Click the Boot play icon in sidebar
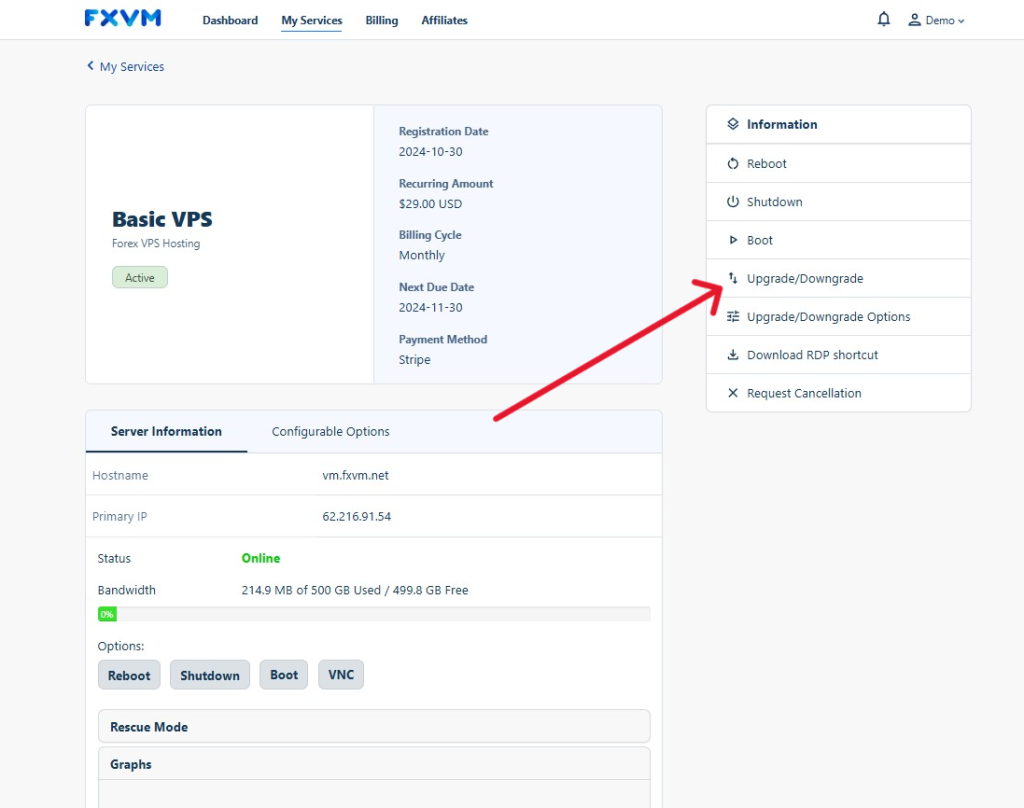The height and width of the screenshot is (808, 1024). click(x=733, y=240)
